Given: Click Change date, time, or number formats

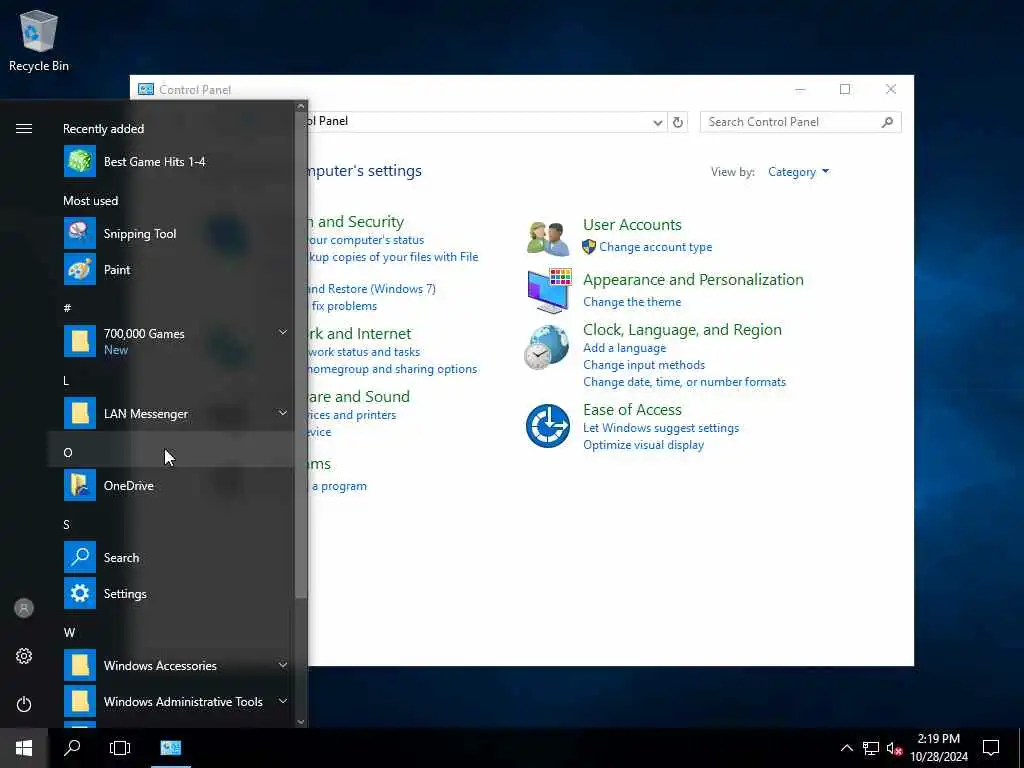Looking at the screenshot, I should (x=684, y=382).
